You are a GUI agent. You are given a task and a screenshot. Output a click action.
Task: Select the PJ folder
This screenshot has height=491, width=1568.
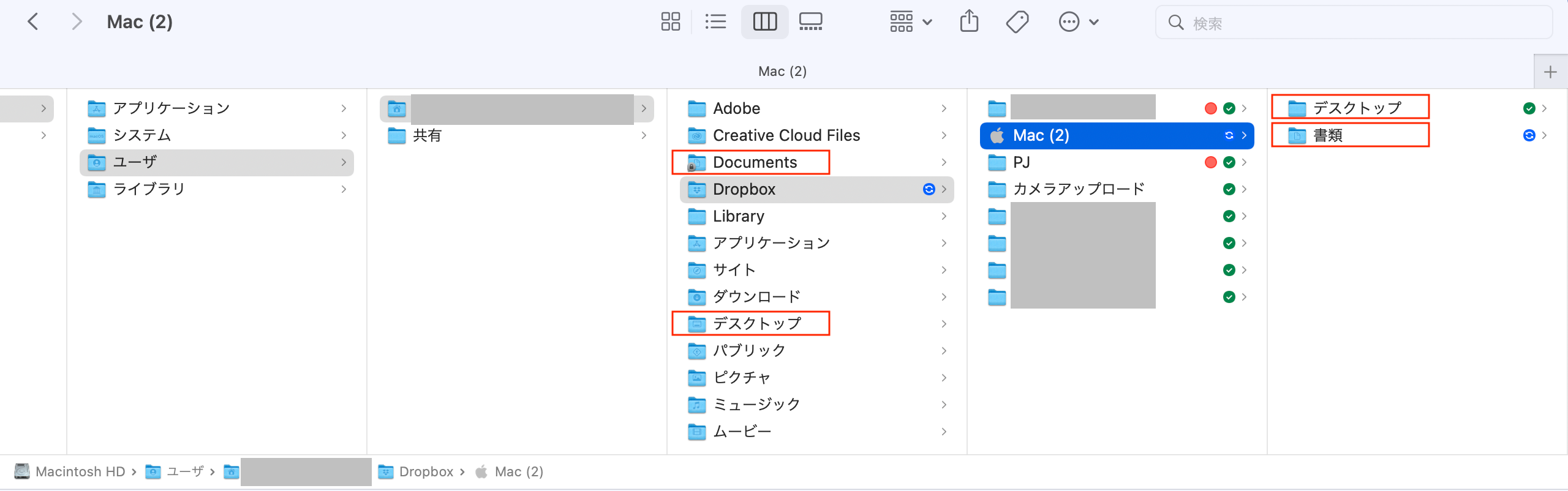[x=1117, y=162]
